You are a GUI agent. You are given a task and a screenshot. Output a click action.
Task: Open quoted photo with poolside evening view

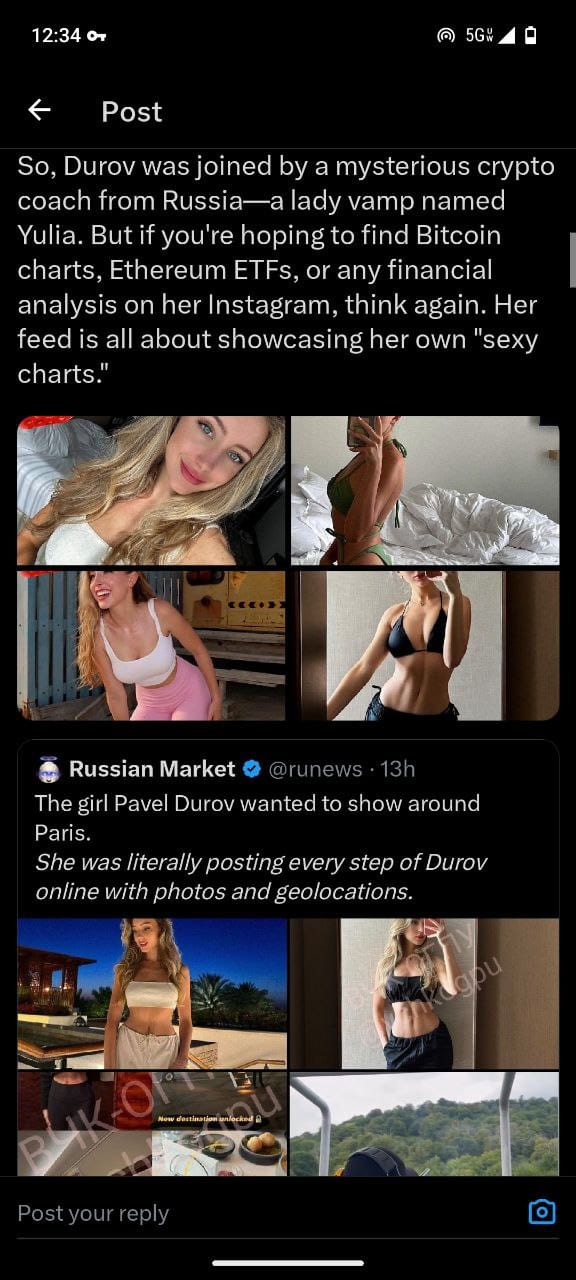(x=152, y=994)
